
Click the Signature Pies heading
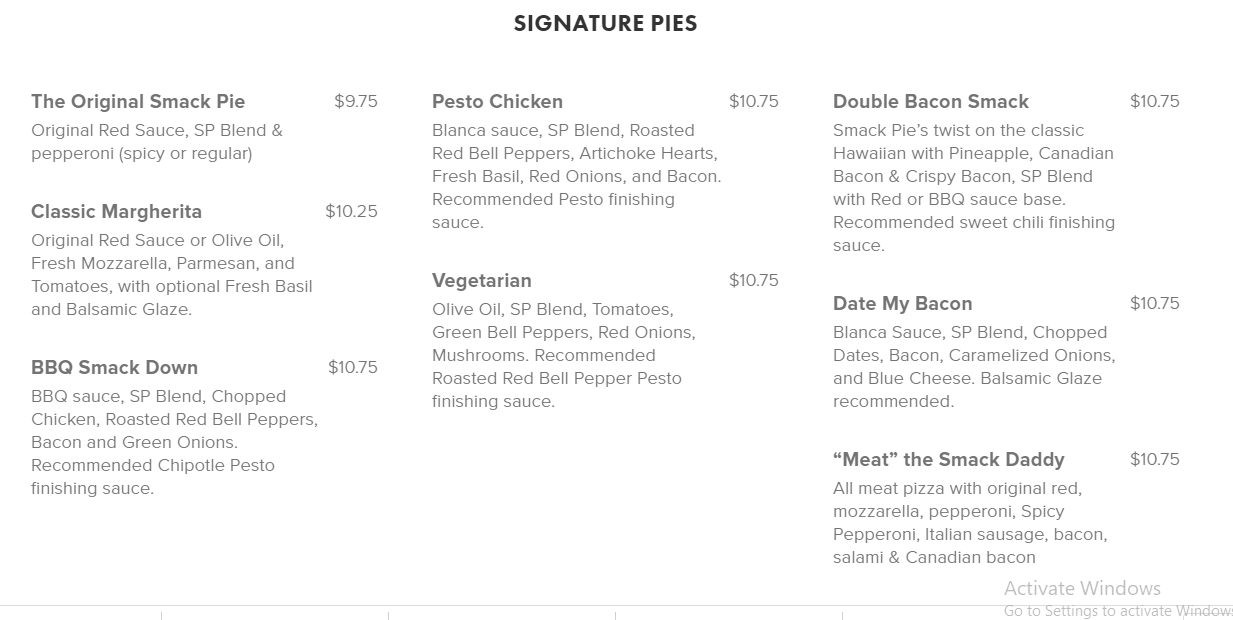pos(605,24)
